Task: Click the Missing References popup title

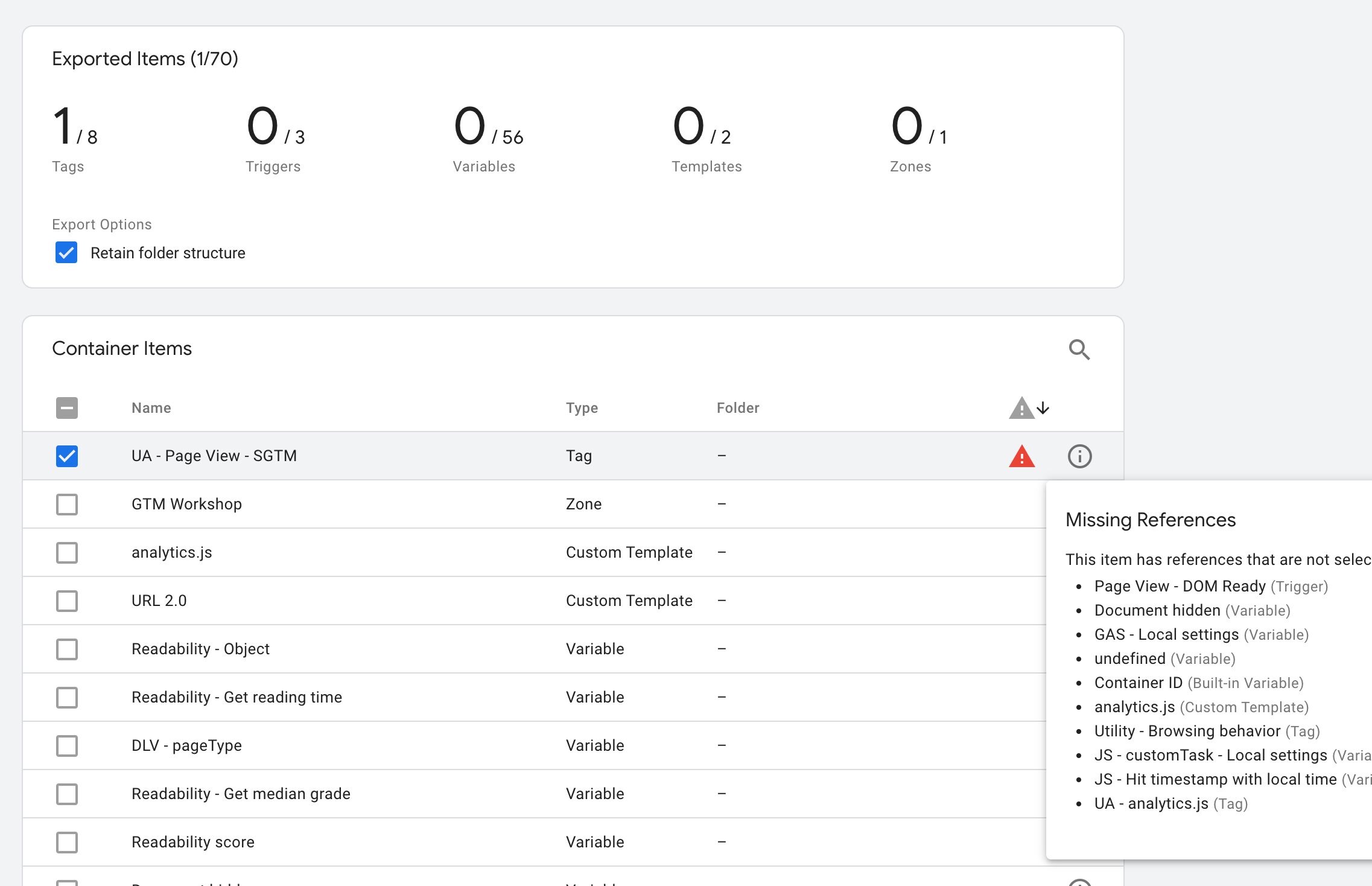Action: [x=1151, y=520]
